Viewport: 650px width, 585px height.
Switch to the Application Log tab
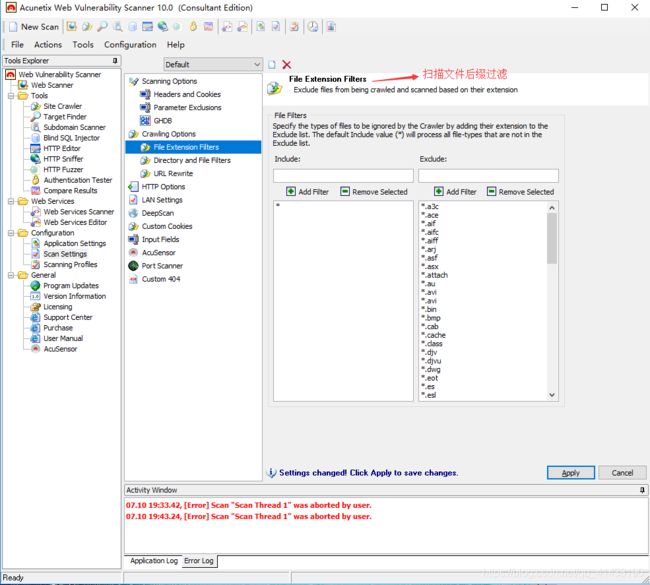pos(153,561)
